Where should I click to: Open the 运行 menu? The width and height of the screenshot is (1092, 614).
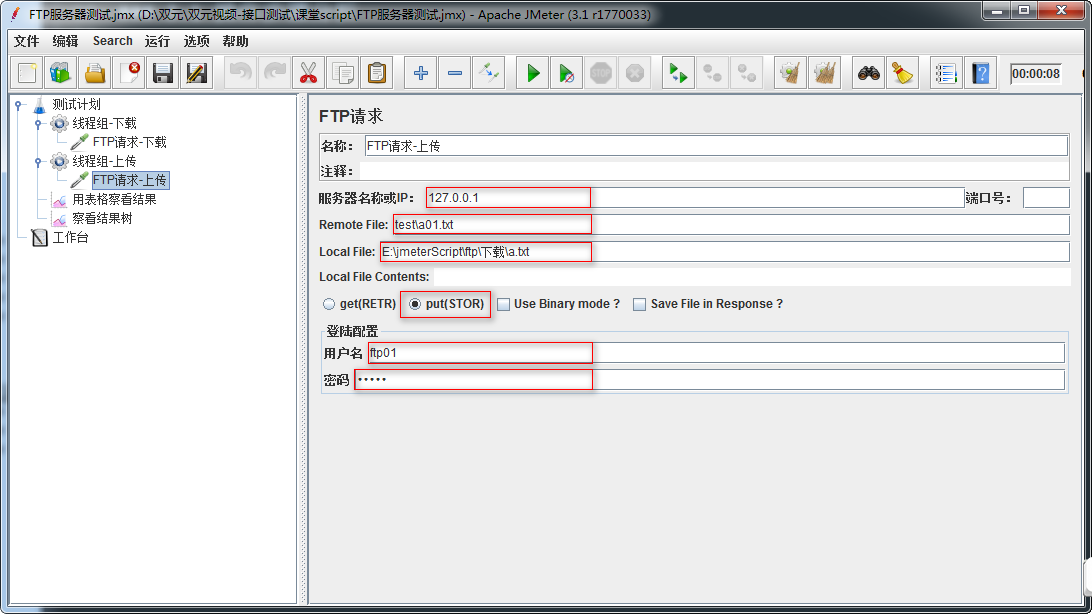pos(157,41)
